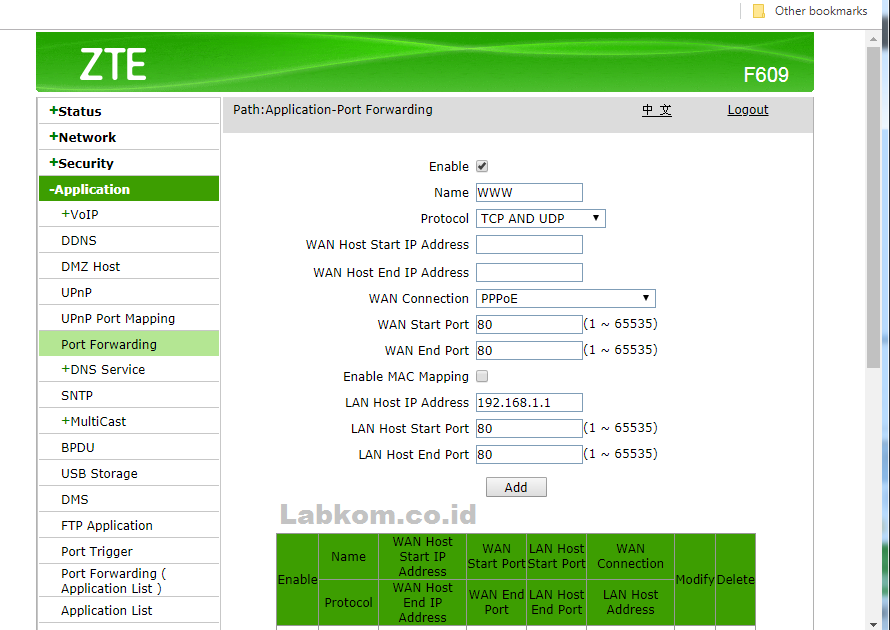This screenshot has width=890, height=630.
Task: Collapse the Application menu section
Action: [129, 189]
